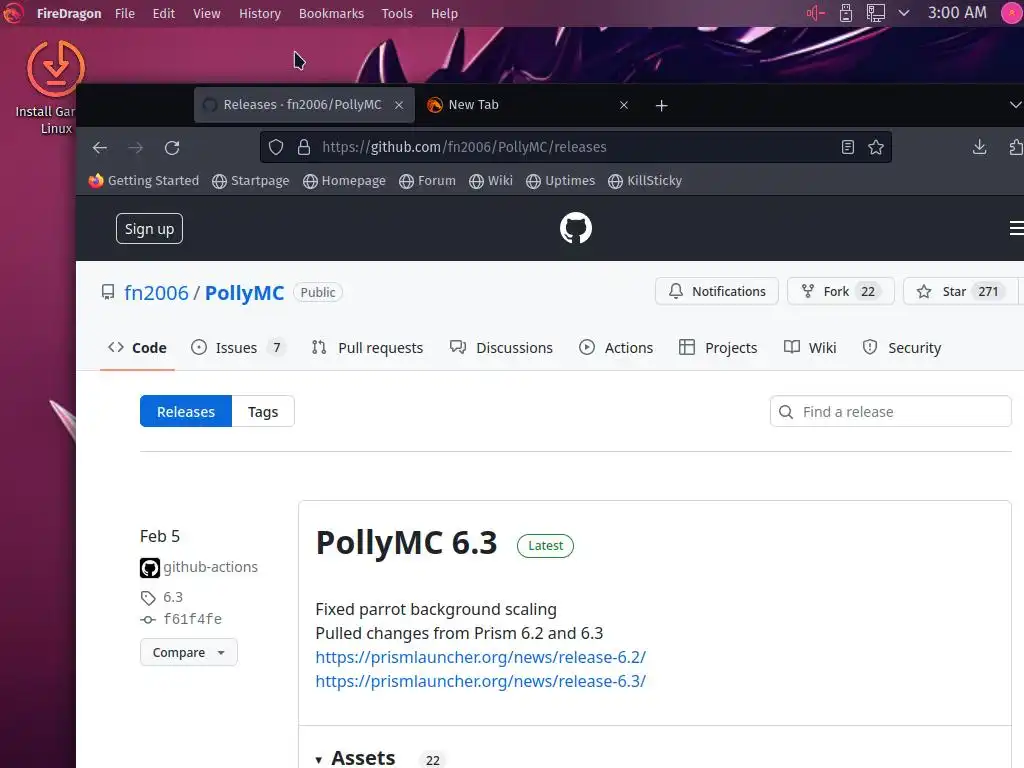Collapse the Assets section triangle
The height and width of the screenshot is (768, 1024).
319,760
